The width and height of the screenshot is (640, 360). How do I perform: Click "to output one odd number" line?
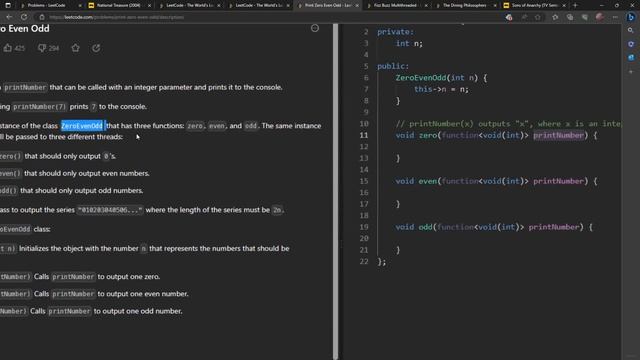coord(138,311)
